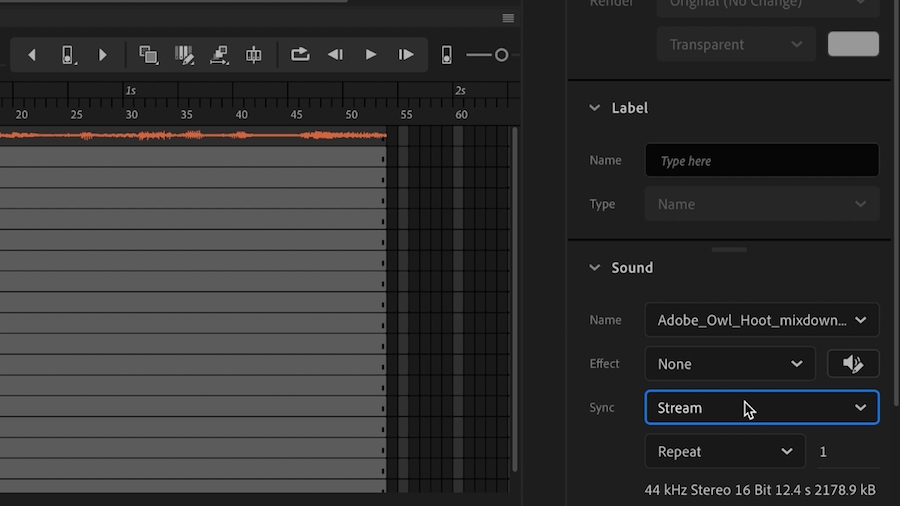This screenshot has height=506, width=900.
Task: Collapse the Sound section
Action: pyautogui.click(x=595, y=268)
